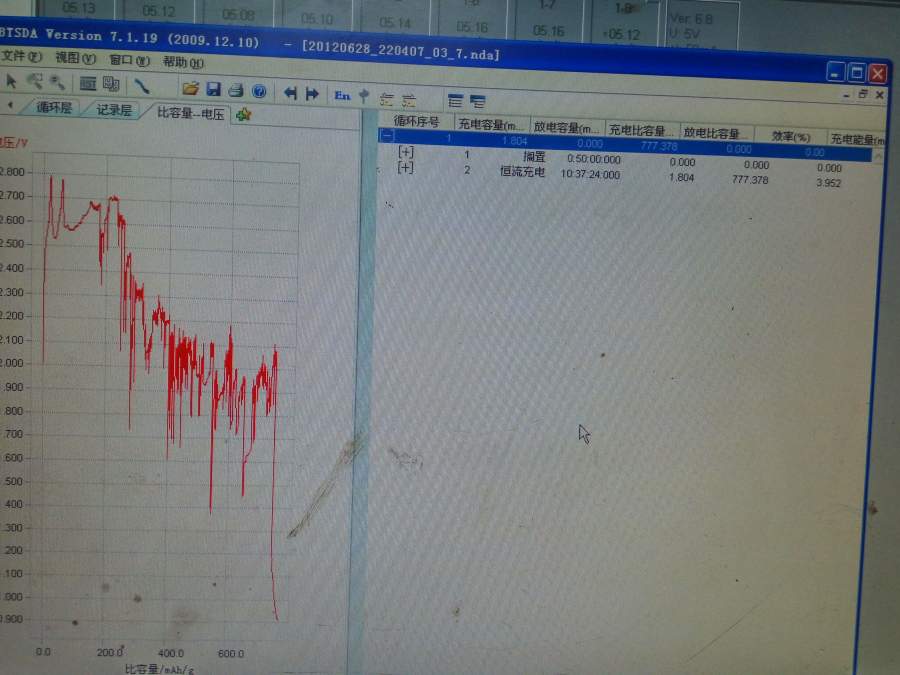The image size is (900, 675).
Task: Click the second yellow list-settings icon
Action: 409,100
